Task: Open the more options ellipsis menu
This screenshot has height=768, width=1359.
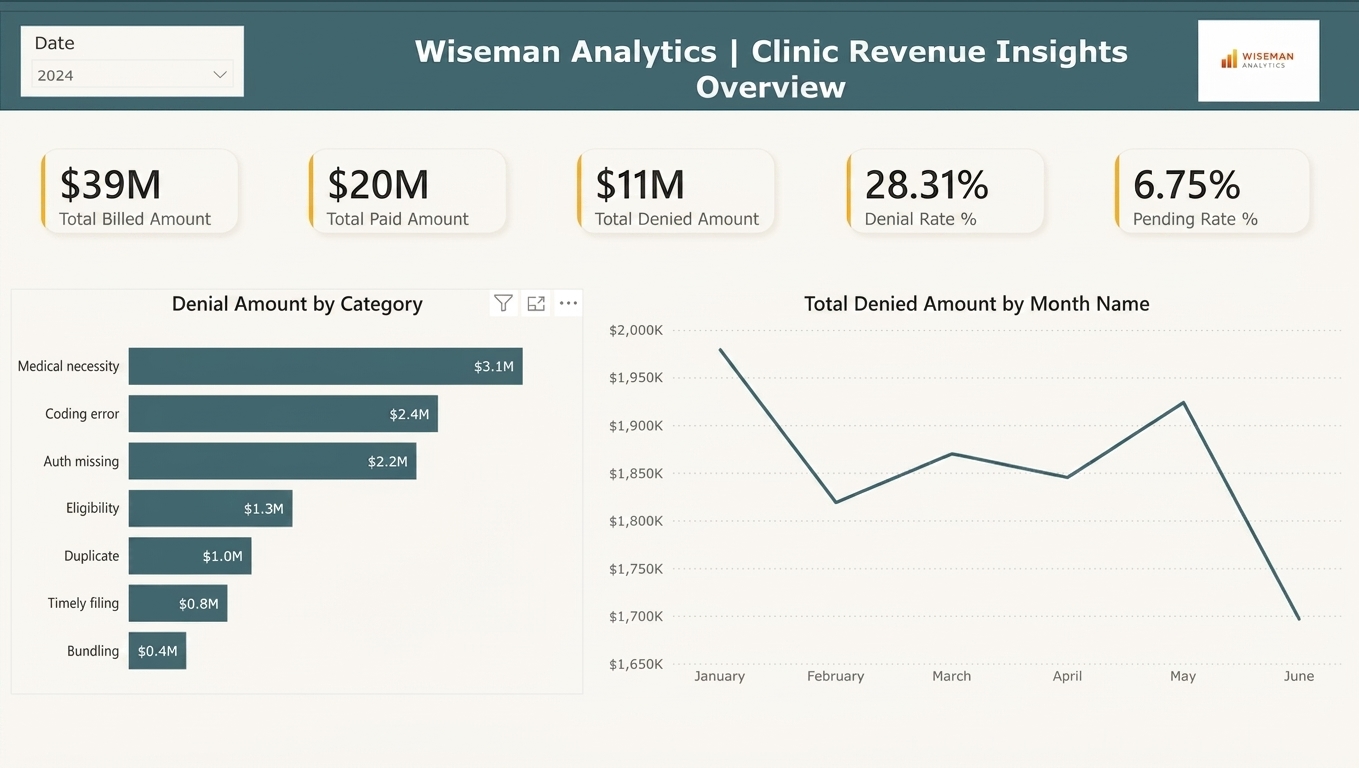Action: coord(568,303)
